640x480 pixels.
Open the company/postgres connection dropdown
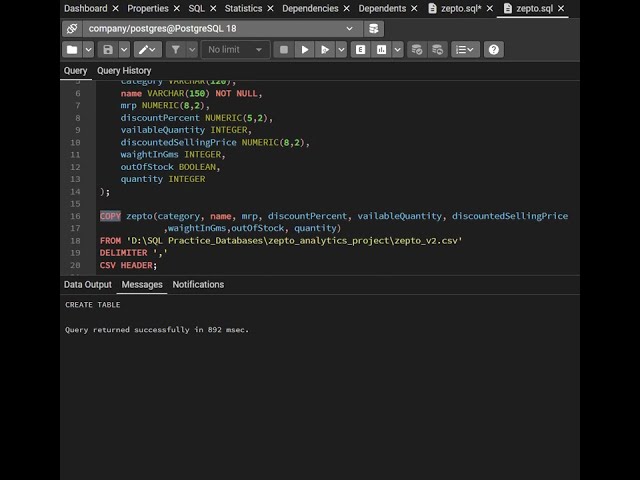(x=222, y=29)
